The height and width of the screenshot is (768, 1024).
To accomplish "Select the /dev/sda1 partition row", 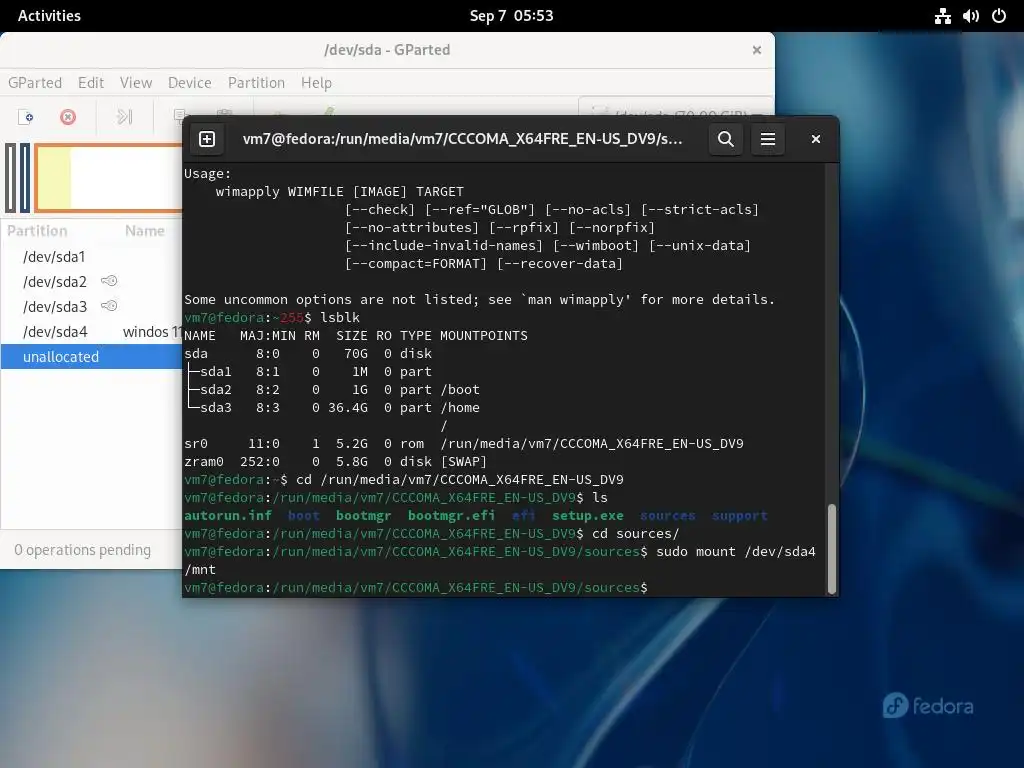I will pos(91,257).
